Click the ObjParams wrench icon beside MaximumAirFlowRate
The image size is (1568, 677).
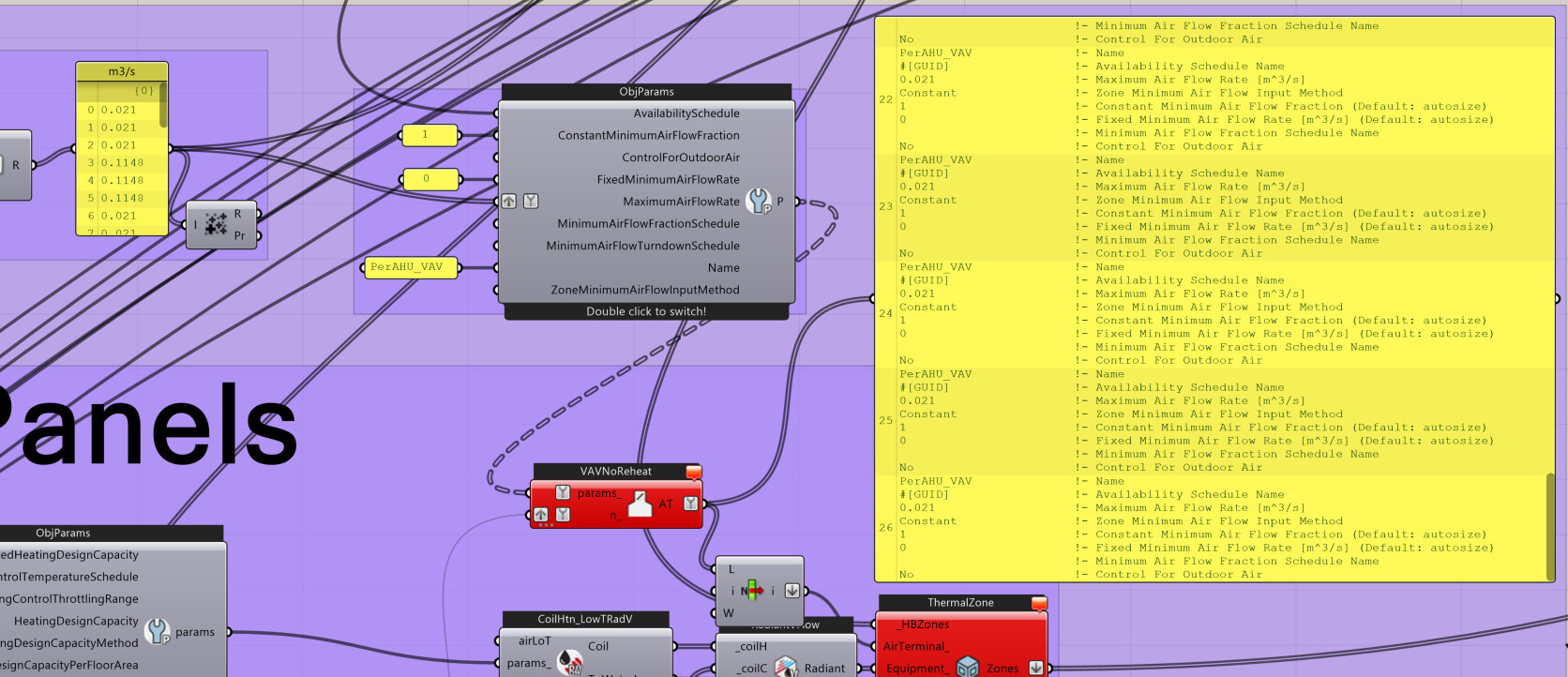pos(758,201)
